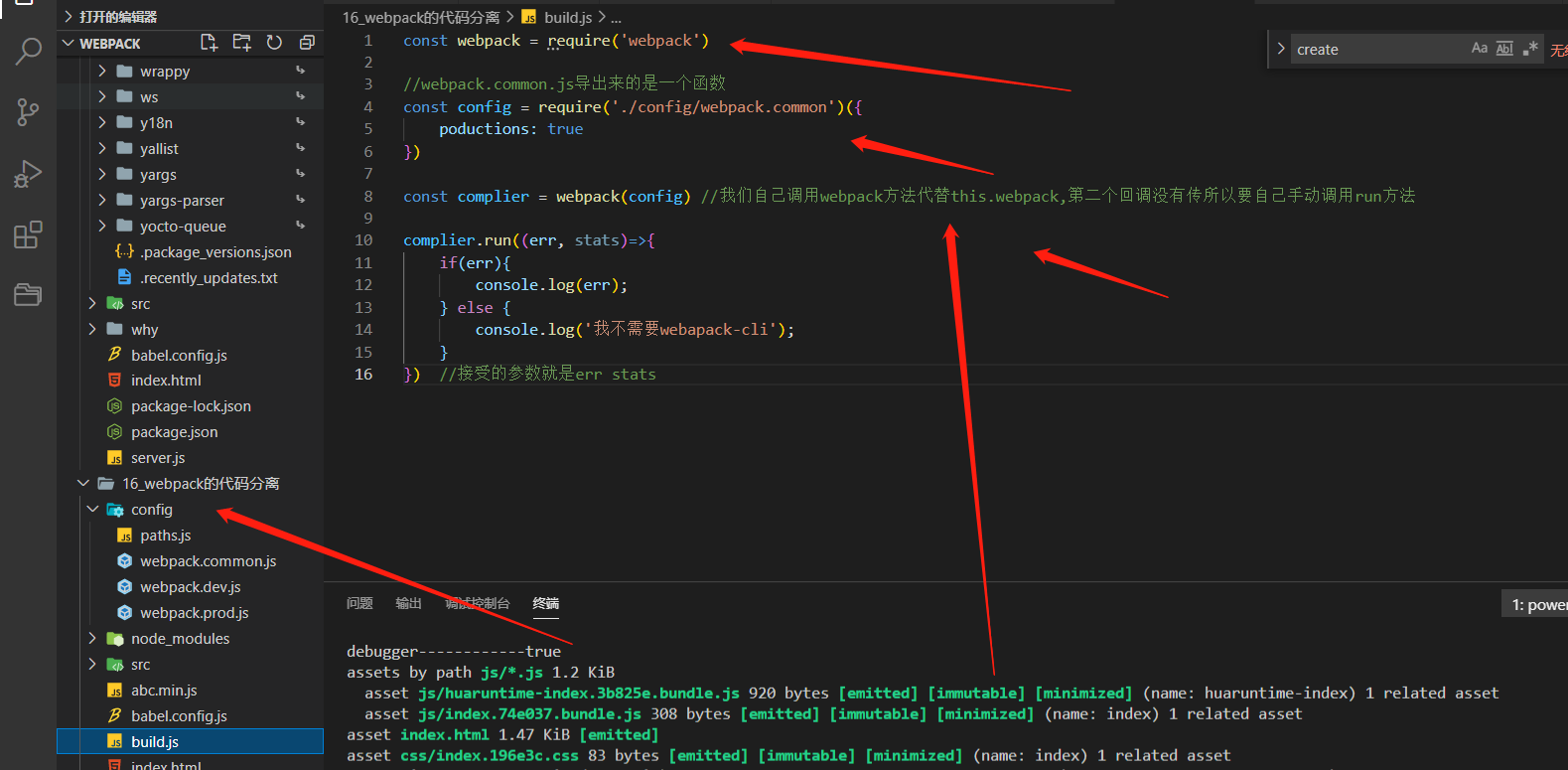Click css/index.196e3c.css in terminal output
Image resolution: width=1568 pixels, height=770 pixels.
click(x=490, y=755)
